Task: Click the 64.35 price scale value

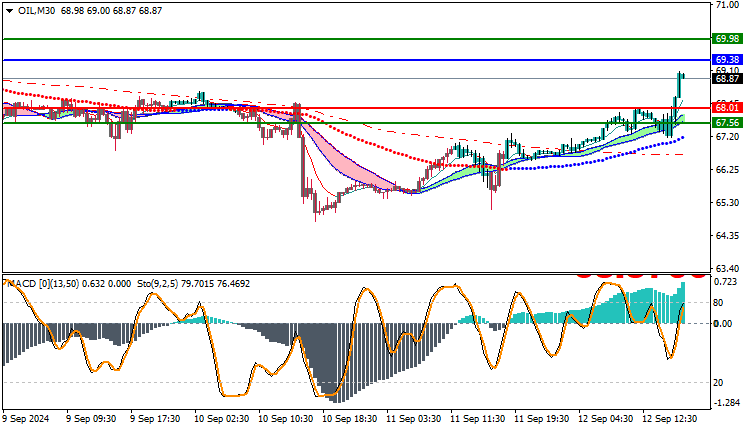Action: coord(727,236)
